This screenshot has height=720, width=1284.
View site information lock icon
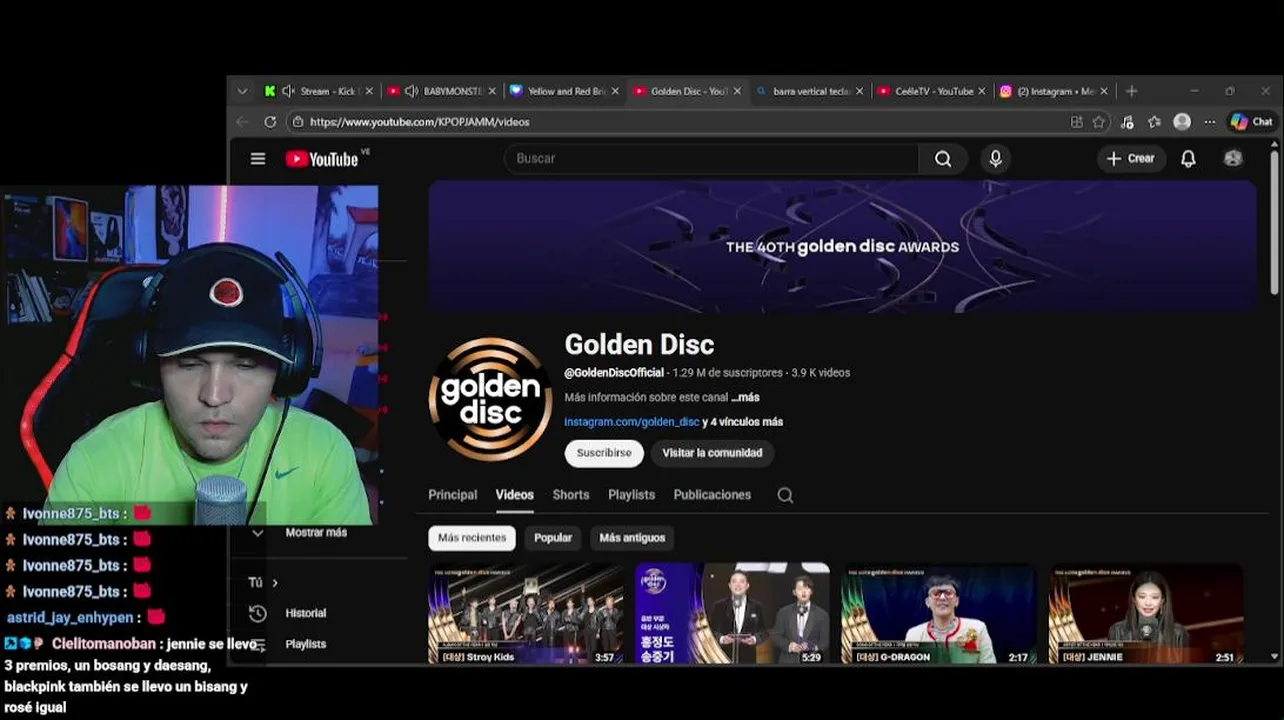pyautogui.click(x=297, y=122)
